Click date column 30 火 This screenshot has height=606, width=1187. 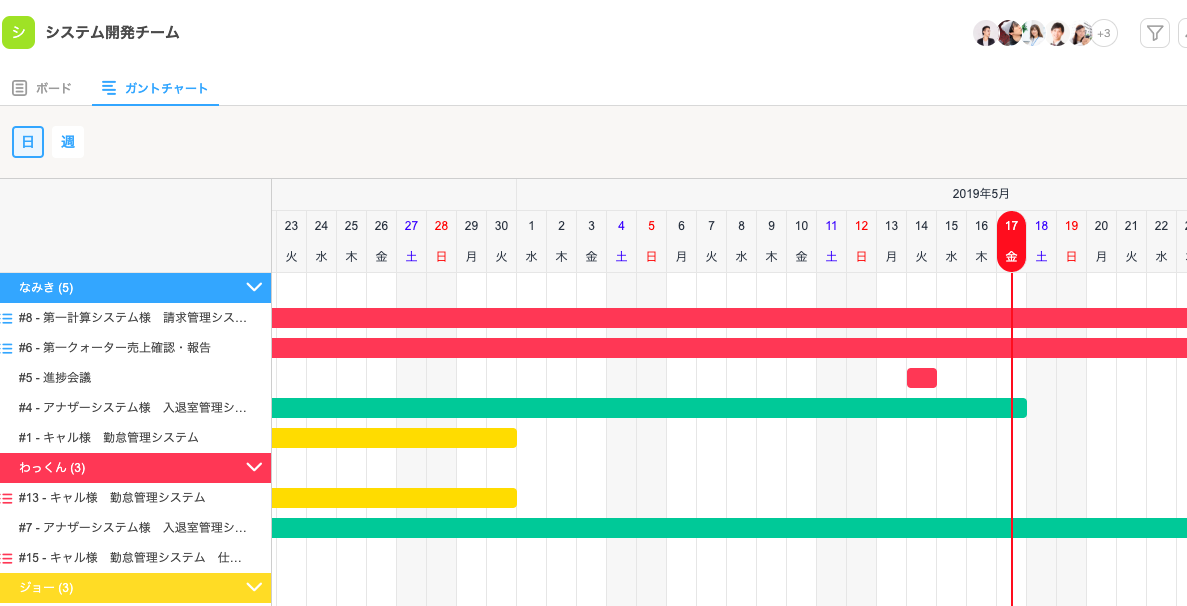501,241
